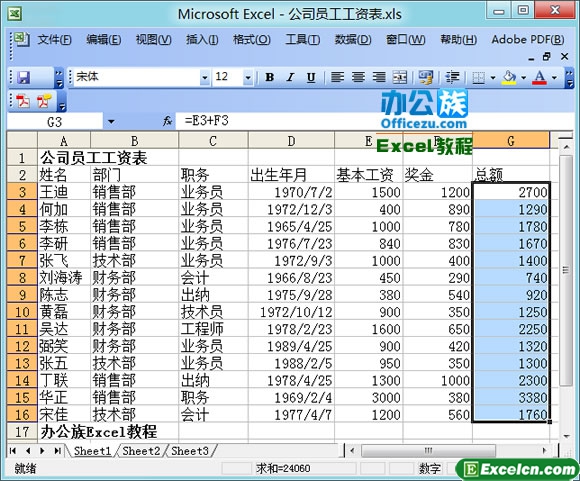Go to first sheet navigation arrow
This screenshot has height=481, width=580.
click(13, 451)
